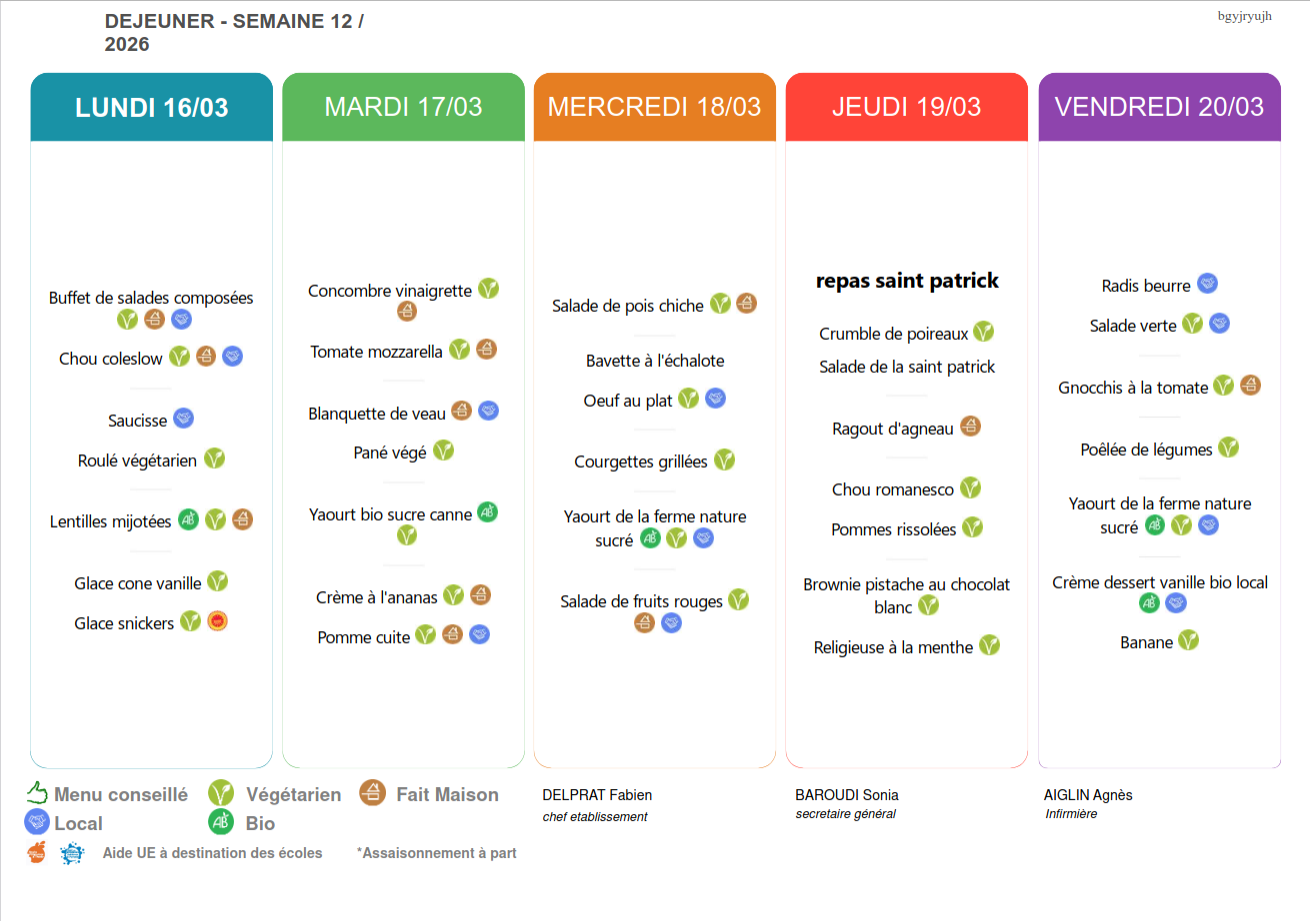Click the name DELPRAT Fabien

597,795
